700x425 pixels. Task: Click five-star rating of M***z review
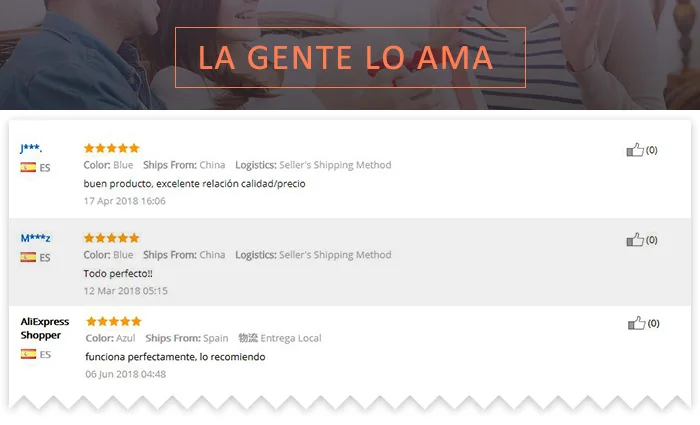(x=112, y=238)
